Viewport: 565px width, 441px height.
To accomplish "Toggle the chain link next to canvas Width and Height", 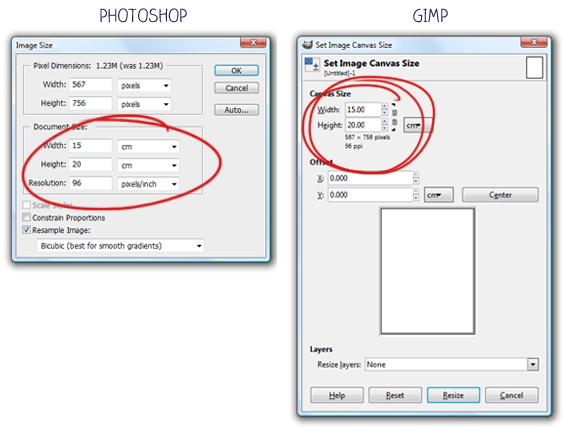I will tap(395, 117).
